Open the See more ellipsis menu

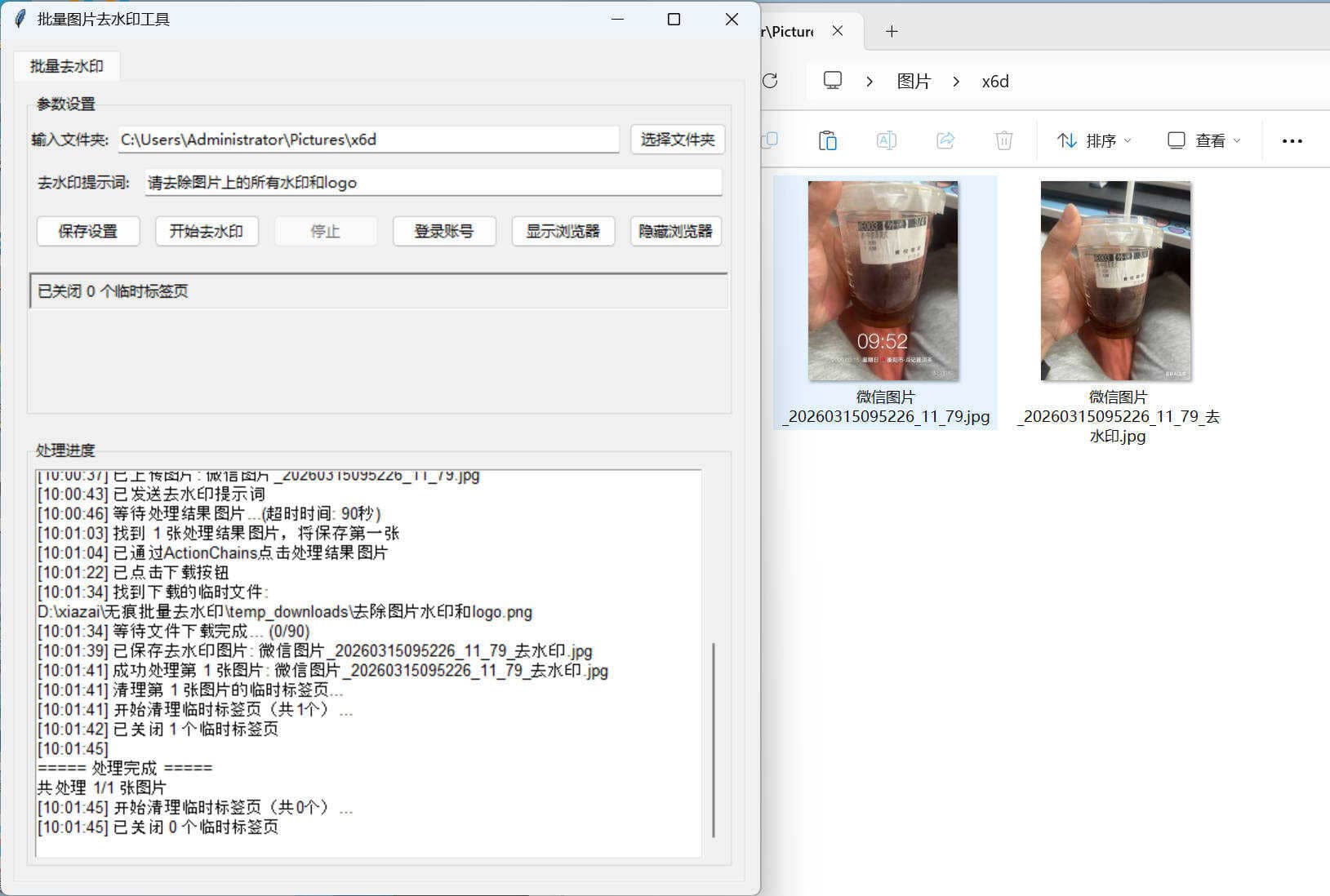[x=1292, y=140]
